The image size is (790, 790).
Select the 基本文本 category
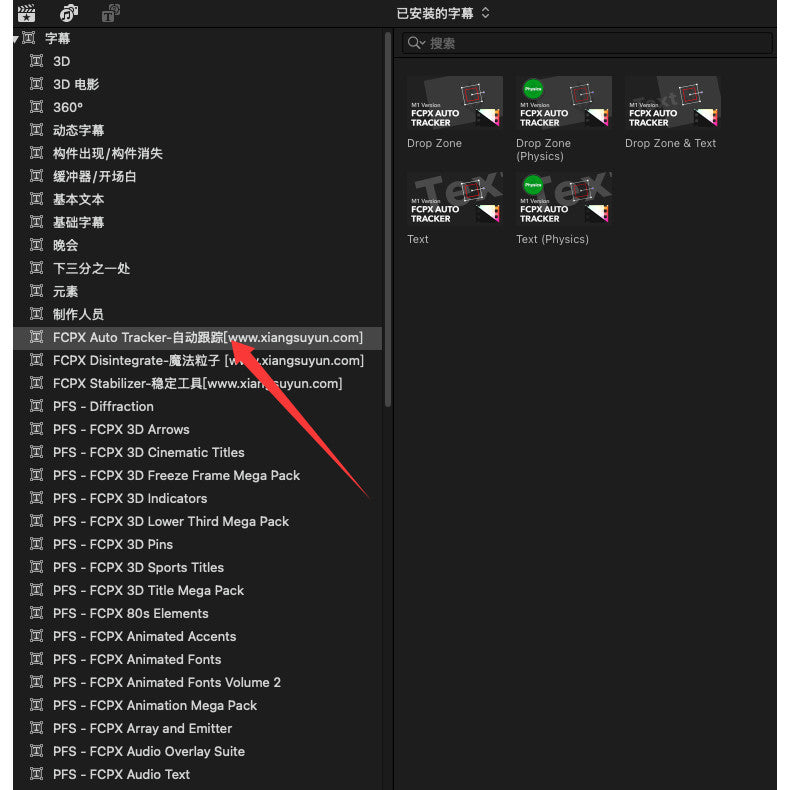coord(198,200)
